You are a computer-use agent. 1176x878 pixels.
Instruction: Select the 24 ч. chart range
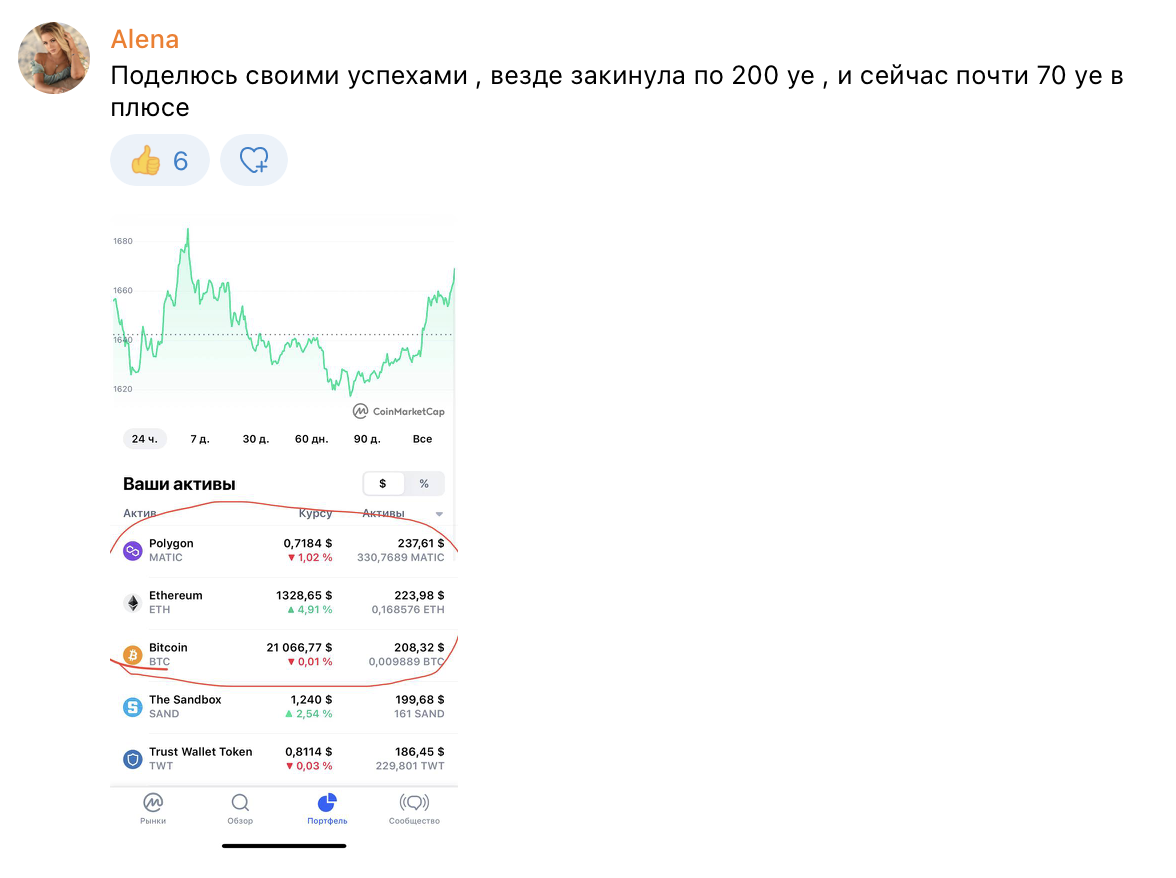pos(145,439)
